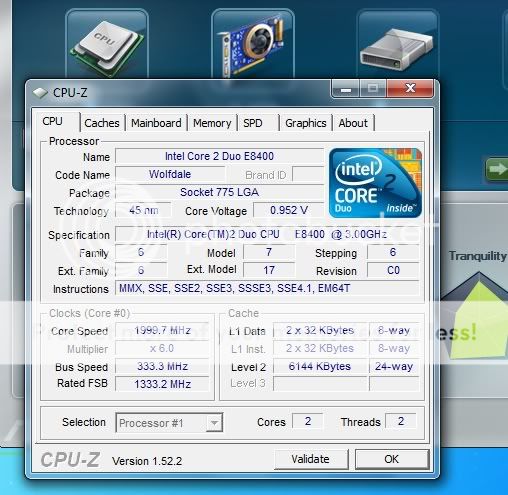The width and height of the screenshot is (508, 495).
Task: Click the L1 Inst. 2 x 32 KBytes value
Action: tap(320, 348)
